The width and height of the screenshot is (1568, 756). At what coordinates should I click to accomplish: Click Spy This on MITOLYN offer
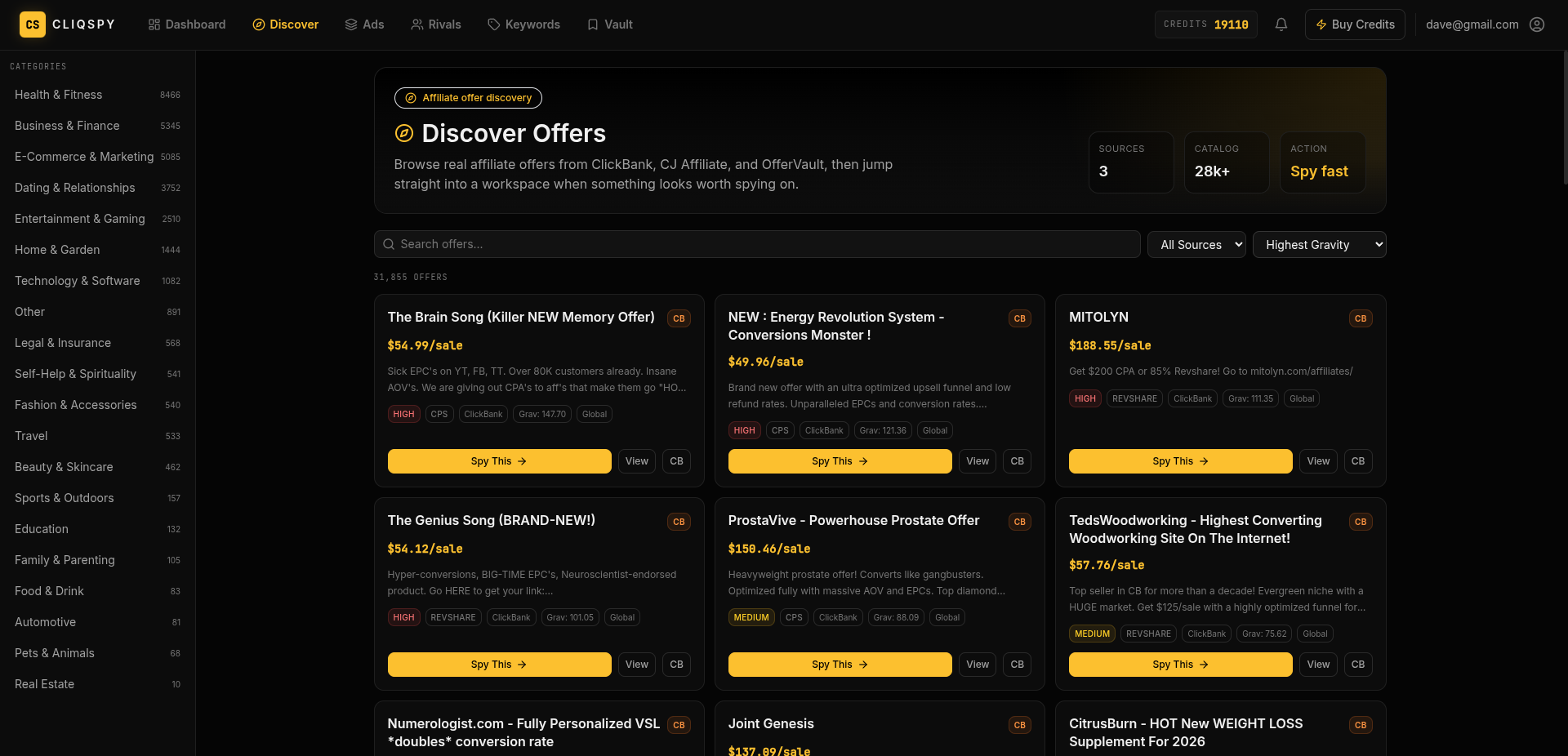pos(1179,461)
